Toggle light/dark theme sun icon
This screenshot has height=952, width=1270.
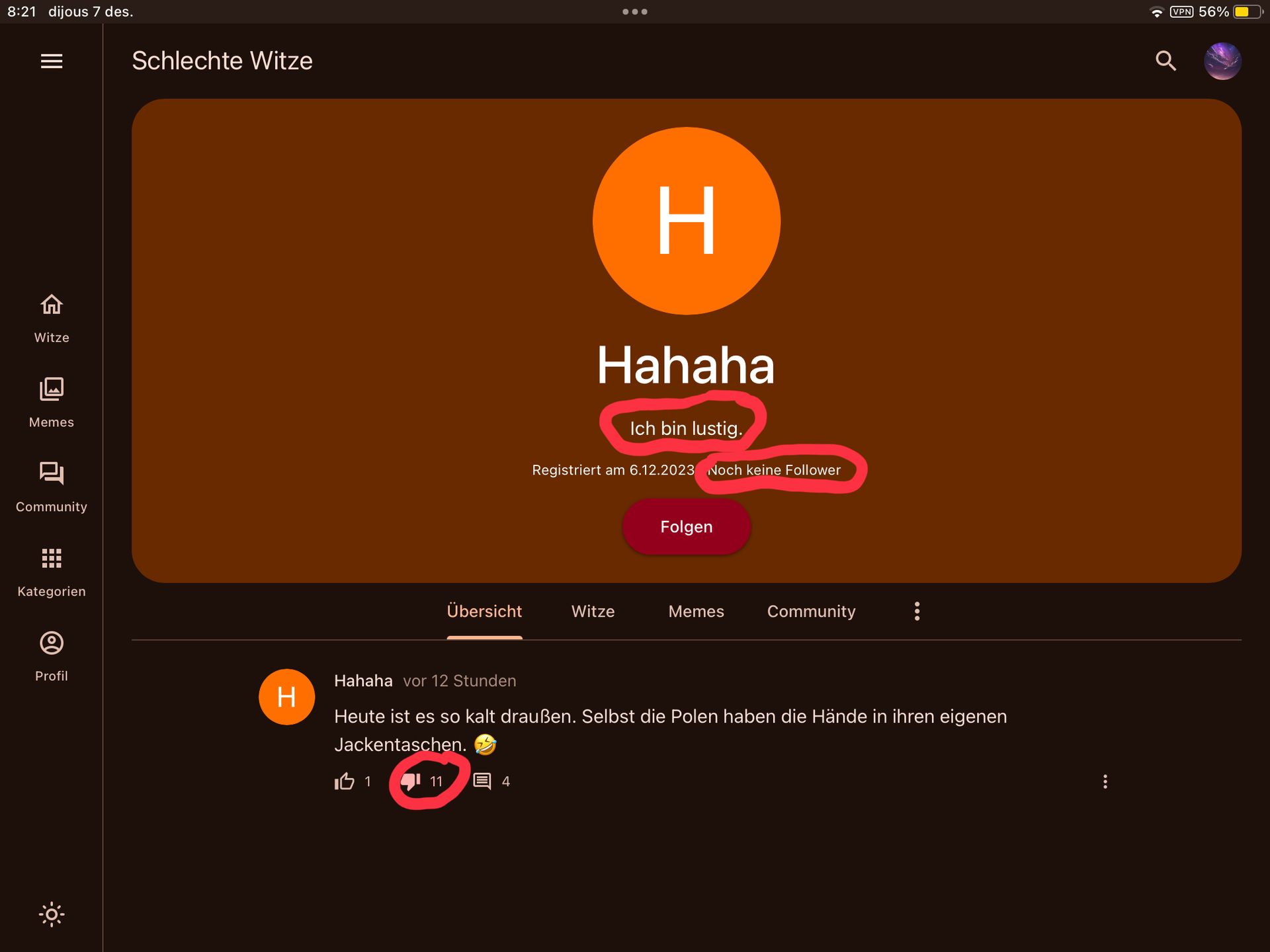(x=52, y=914)
